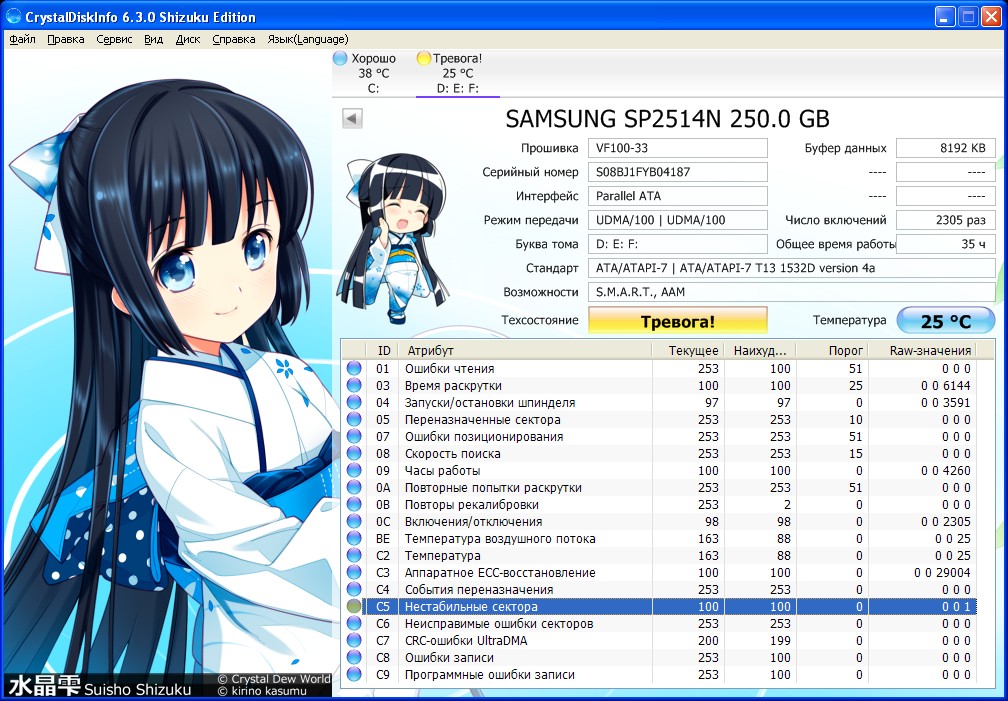Click status orb for attribute 01
Screen dimensions: 1008x701
(x=354, y=369)
